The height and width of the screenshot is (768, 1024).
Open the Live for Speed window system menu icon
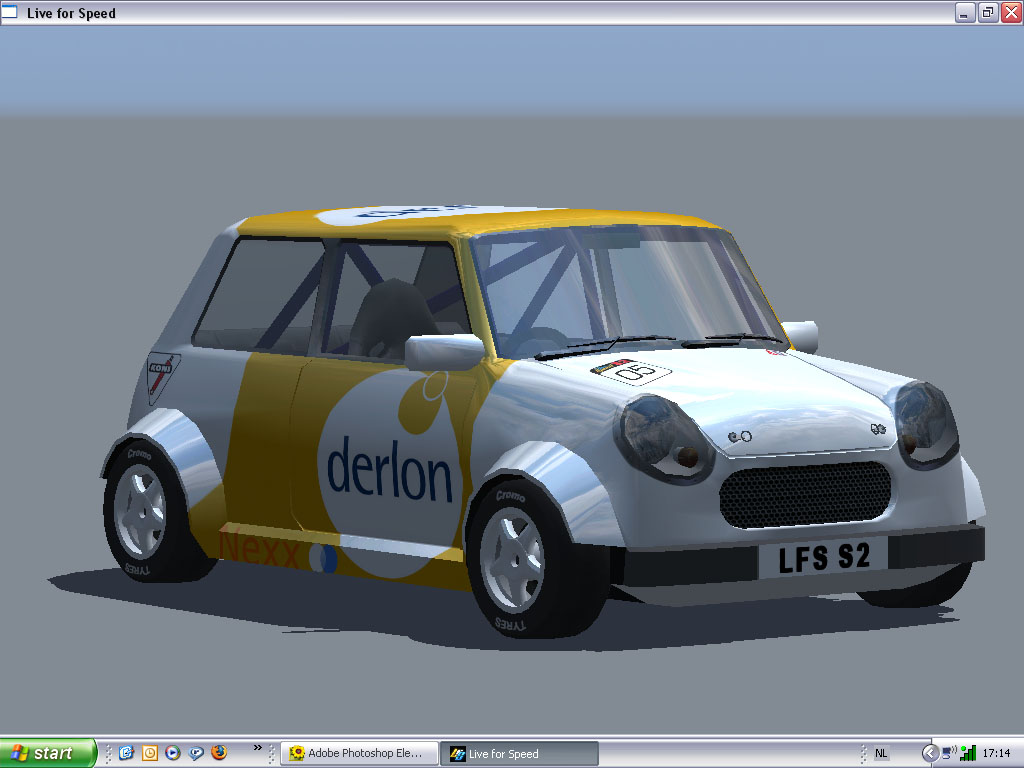tap(9, 12)
